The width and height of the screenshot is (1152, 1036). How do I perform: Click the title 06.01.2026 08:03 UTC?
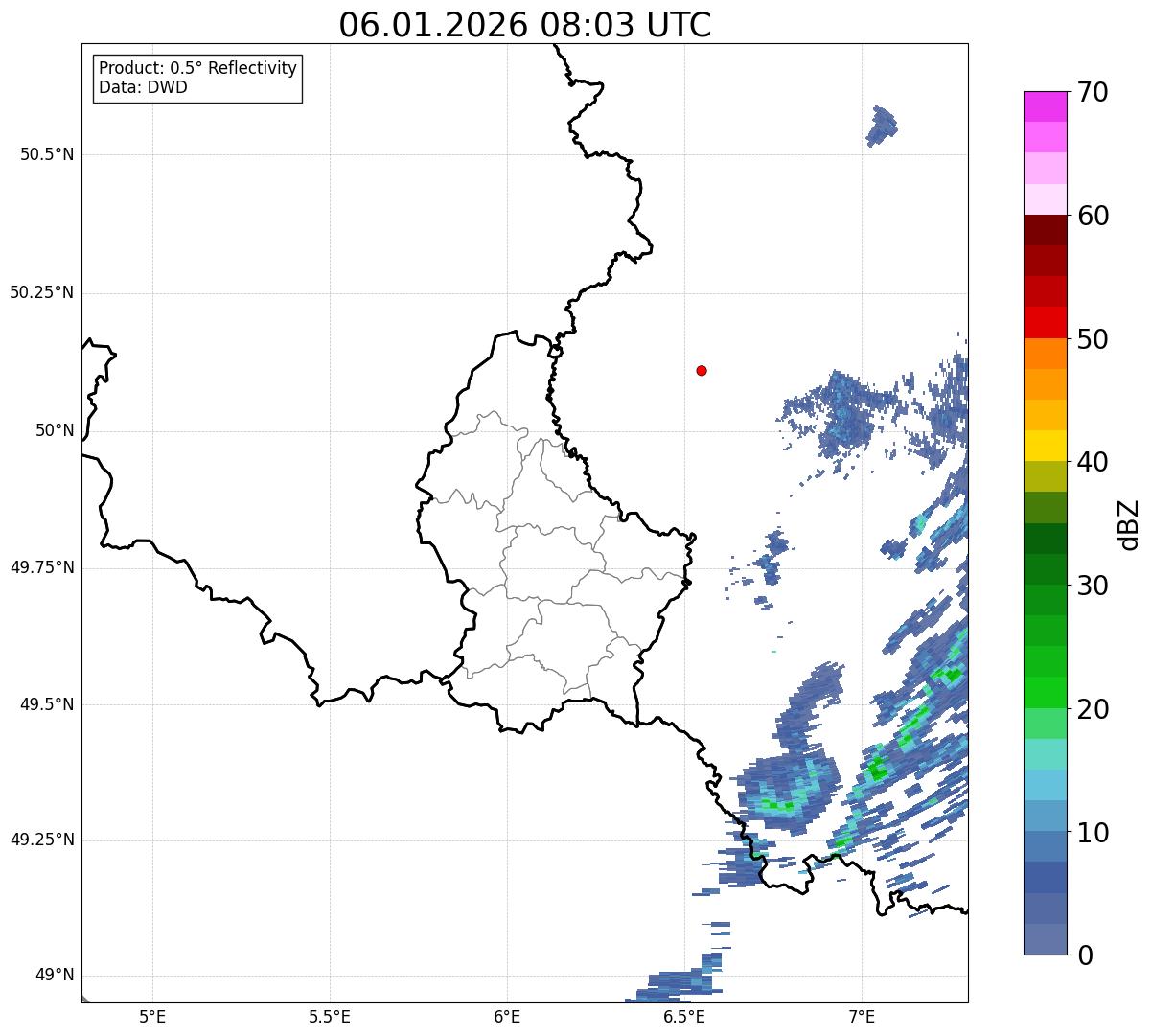pyautogui.click(x=525, y=25)
